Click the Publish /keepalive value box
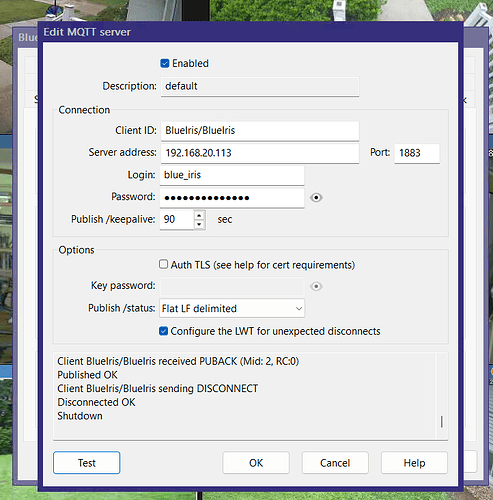The width and height of the screenshot is (493, 500). coord(177,220)
